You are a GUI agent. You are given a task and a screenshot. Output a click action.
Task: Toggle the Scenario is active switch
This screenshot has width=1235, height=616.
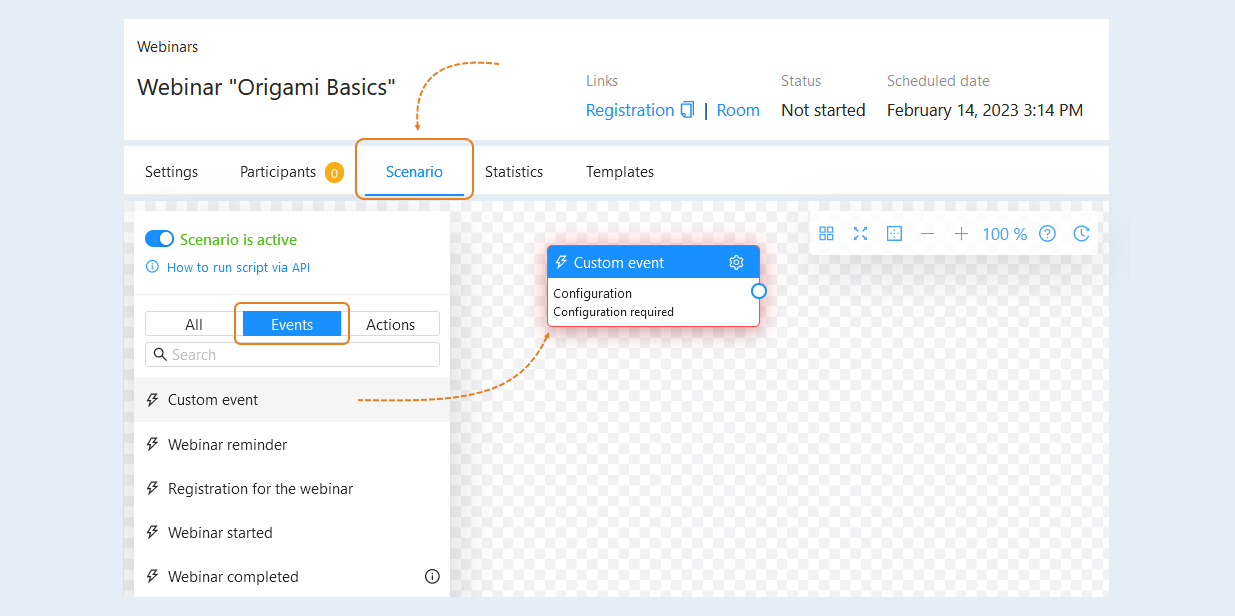(160, 239)
